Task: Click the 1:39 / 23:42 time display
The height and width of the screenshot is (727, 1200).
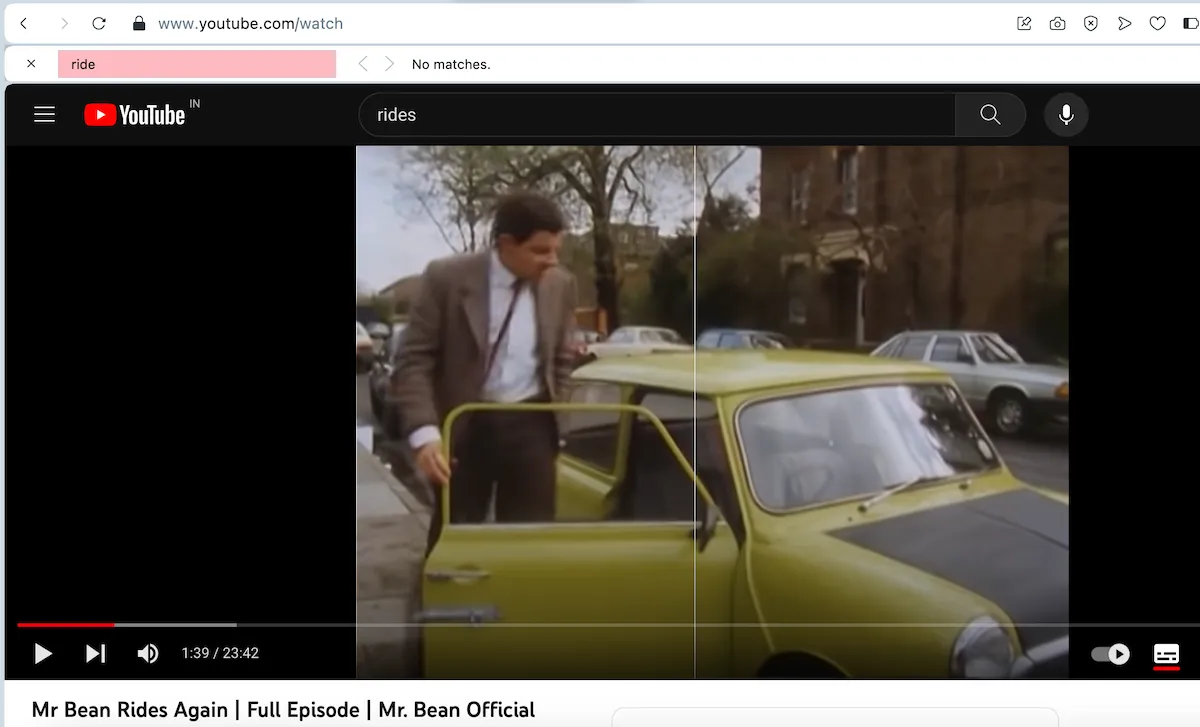Action: click(x=220, y=653)
